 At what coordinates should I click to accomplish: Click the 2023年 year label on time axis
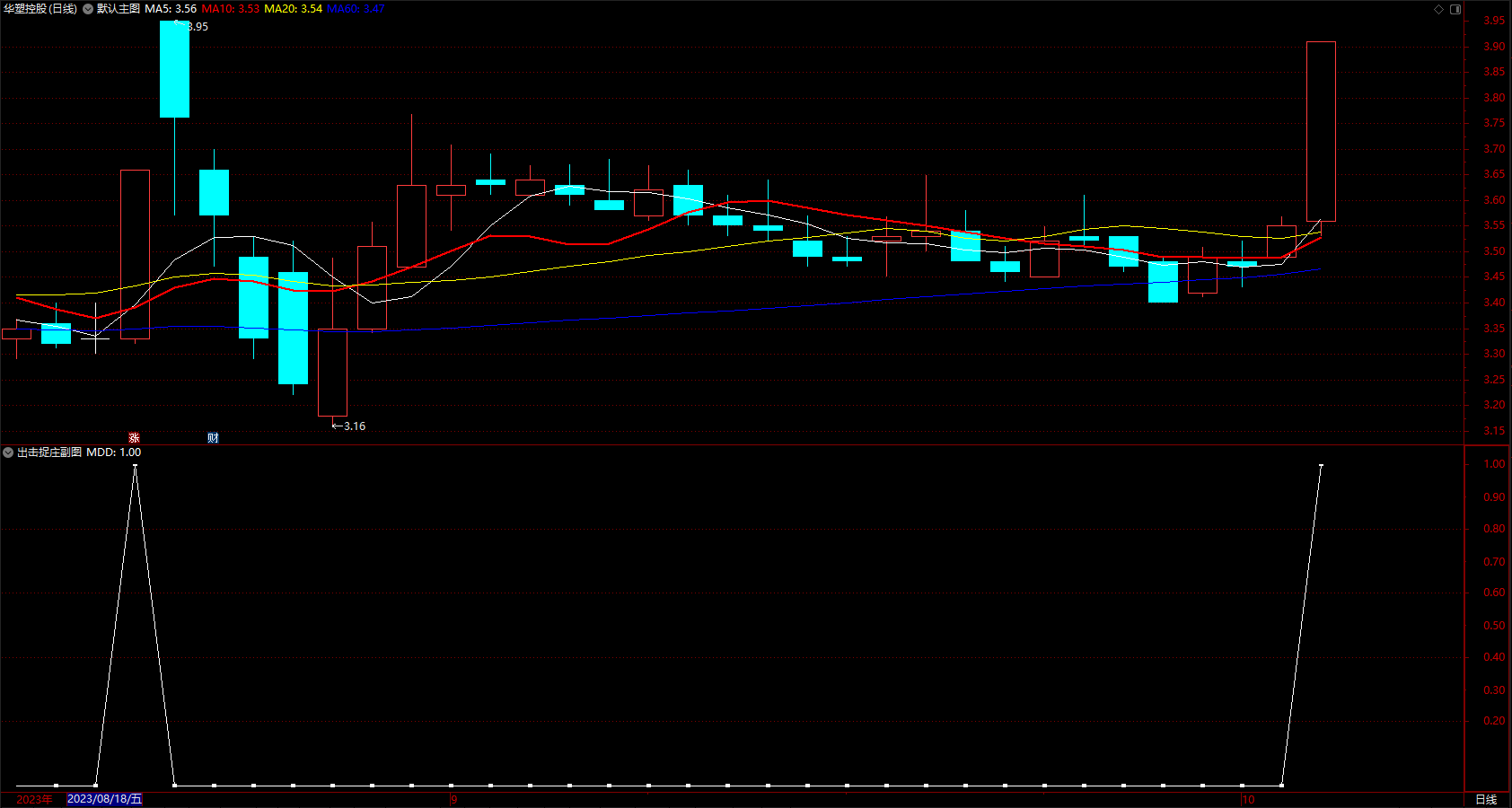(34, 800)
